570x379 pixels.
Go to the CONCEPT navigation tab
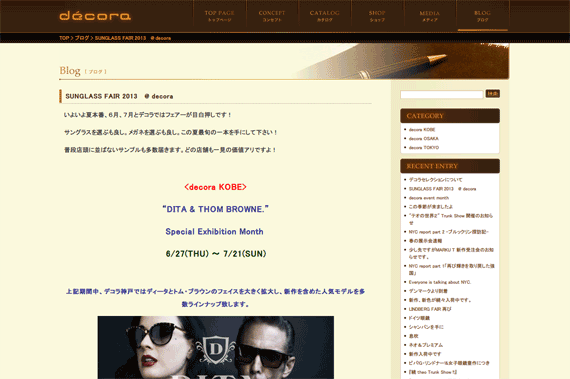click(272, 16)
